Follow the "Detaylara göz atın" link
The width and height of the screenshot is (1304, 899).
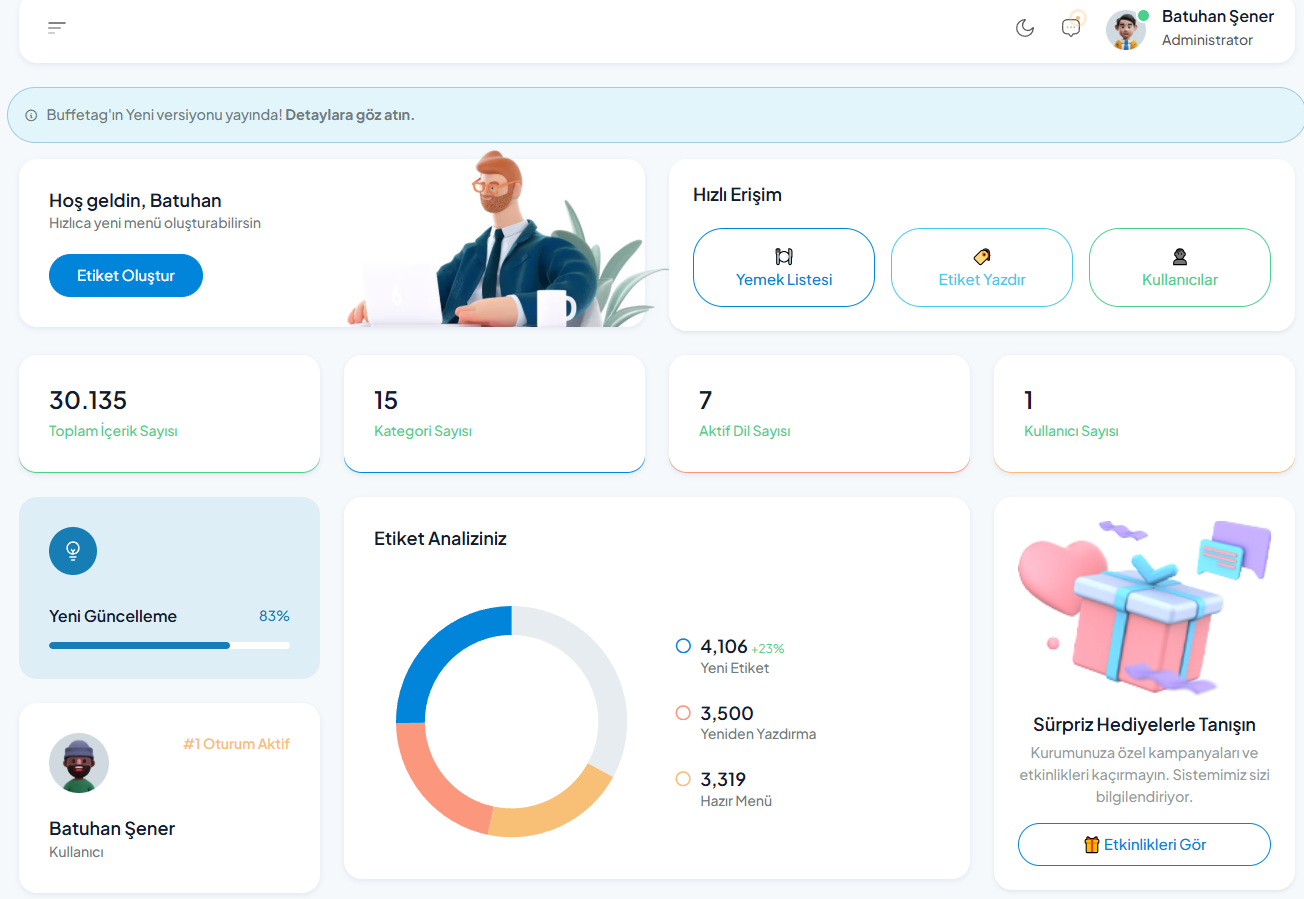(350, 115)
